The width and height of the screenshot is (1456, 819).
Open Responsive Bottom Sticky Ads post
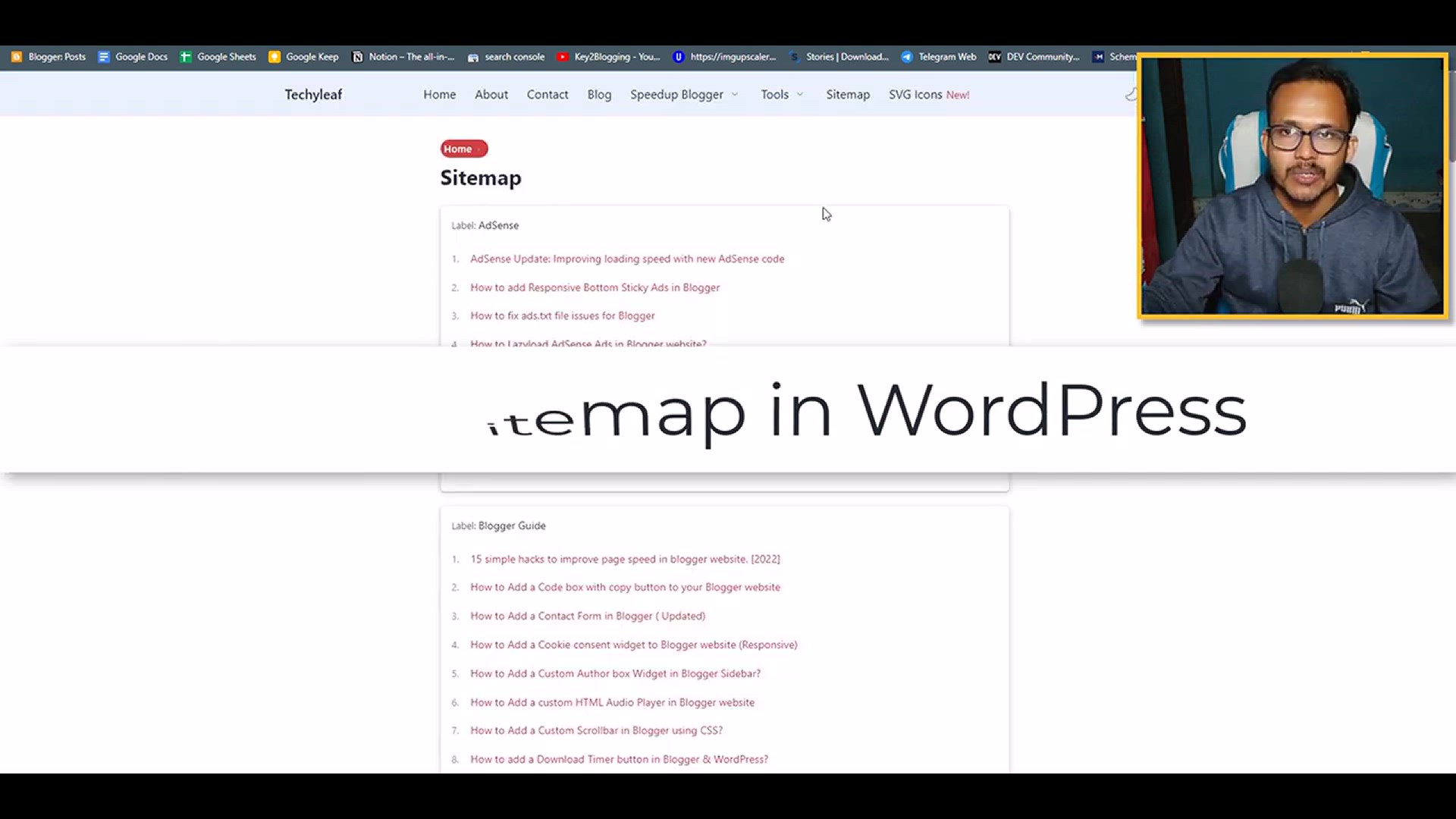tap(595, 287)
